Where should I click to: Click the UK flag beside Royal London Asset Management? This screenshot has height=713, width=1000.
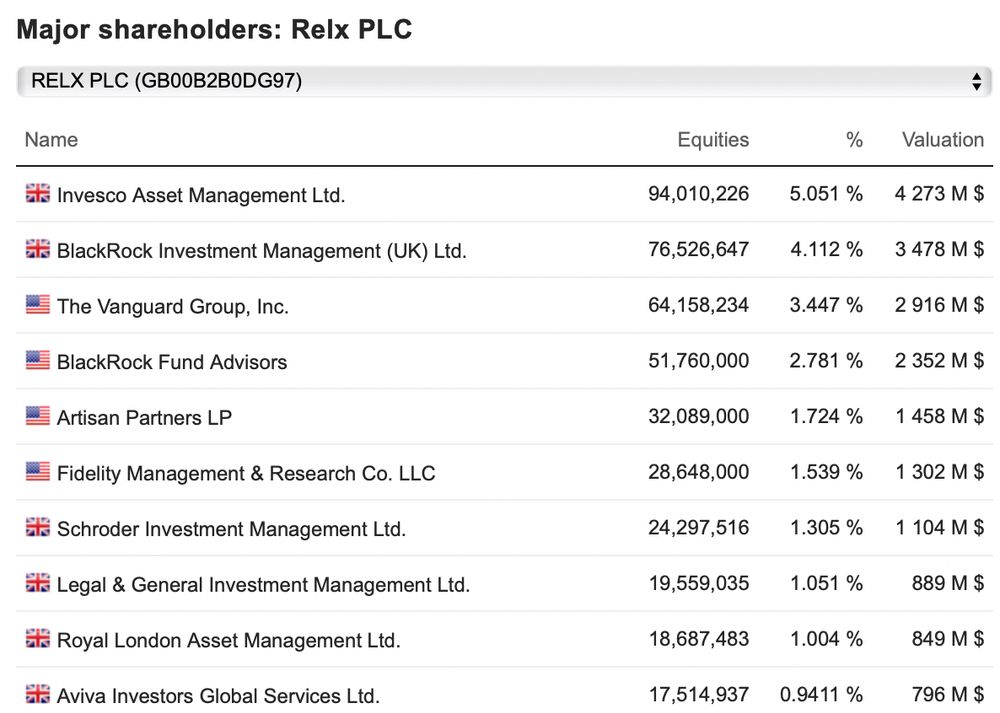pyautogui.click(x=38, y=639)
